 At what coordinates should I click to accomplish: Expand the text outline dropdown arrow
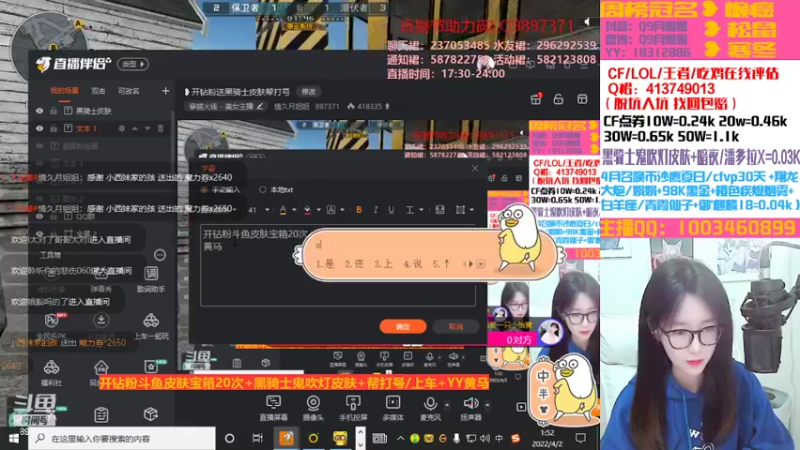coord(342,210)
